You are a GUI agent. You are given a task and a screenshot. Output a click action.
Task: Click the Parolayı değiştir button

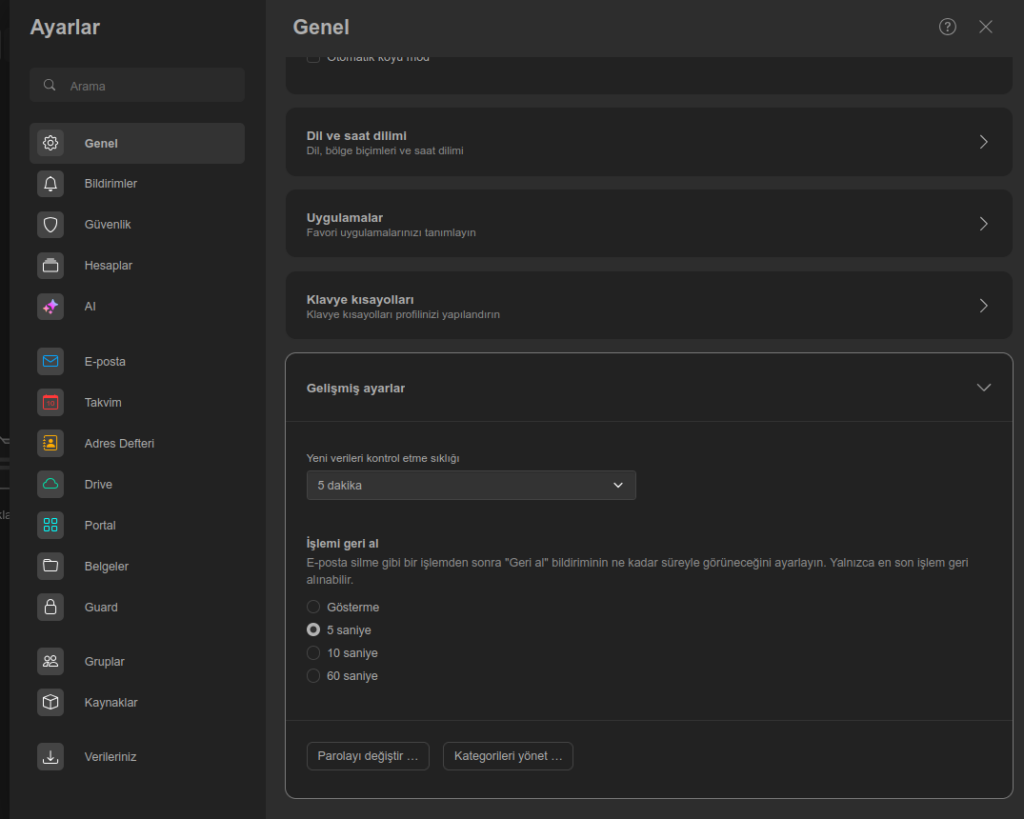(368, 756)
